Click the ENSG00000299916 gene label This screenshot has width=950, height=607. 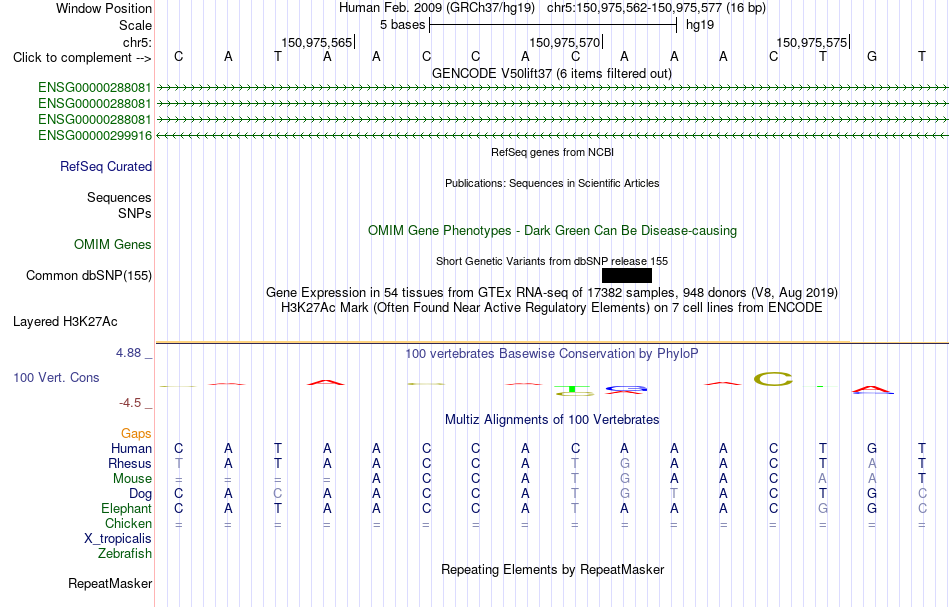pos(95,136)
